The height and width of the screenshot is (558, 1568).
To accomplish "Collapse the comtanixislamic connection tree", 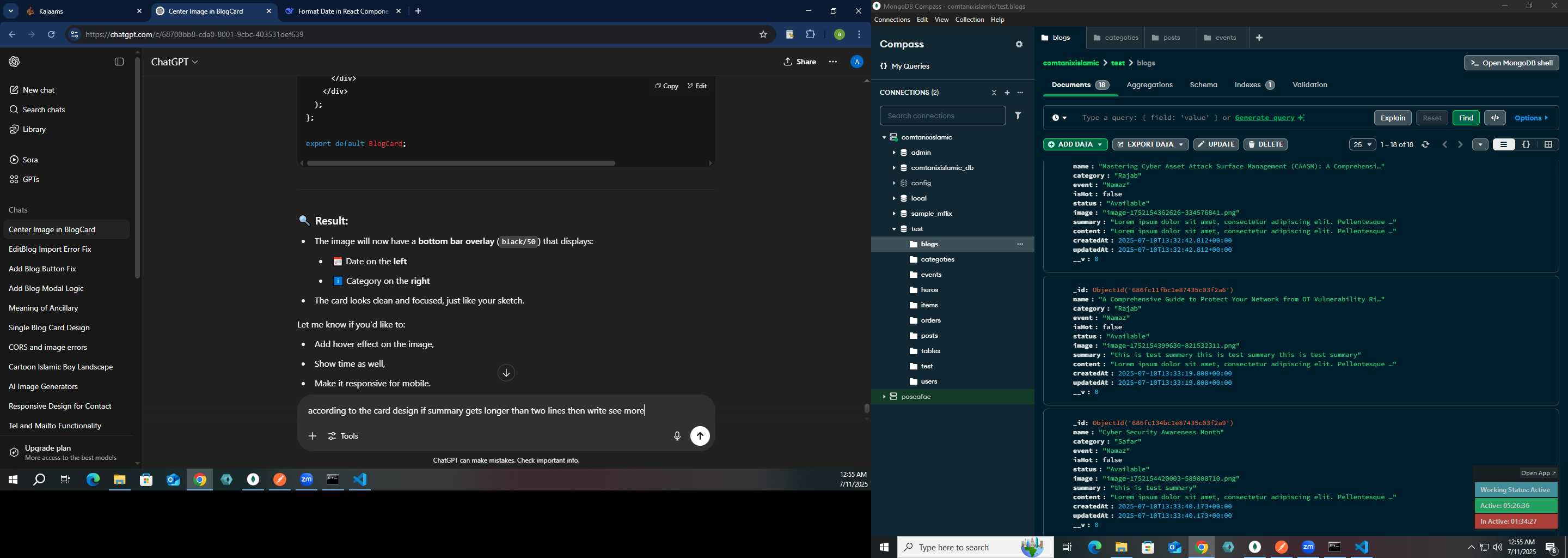I will pos(884,138).
